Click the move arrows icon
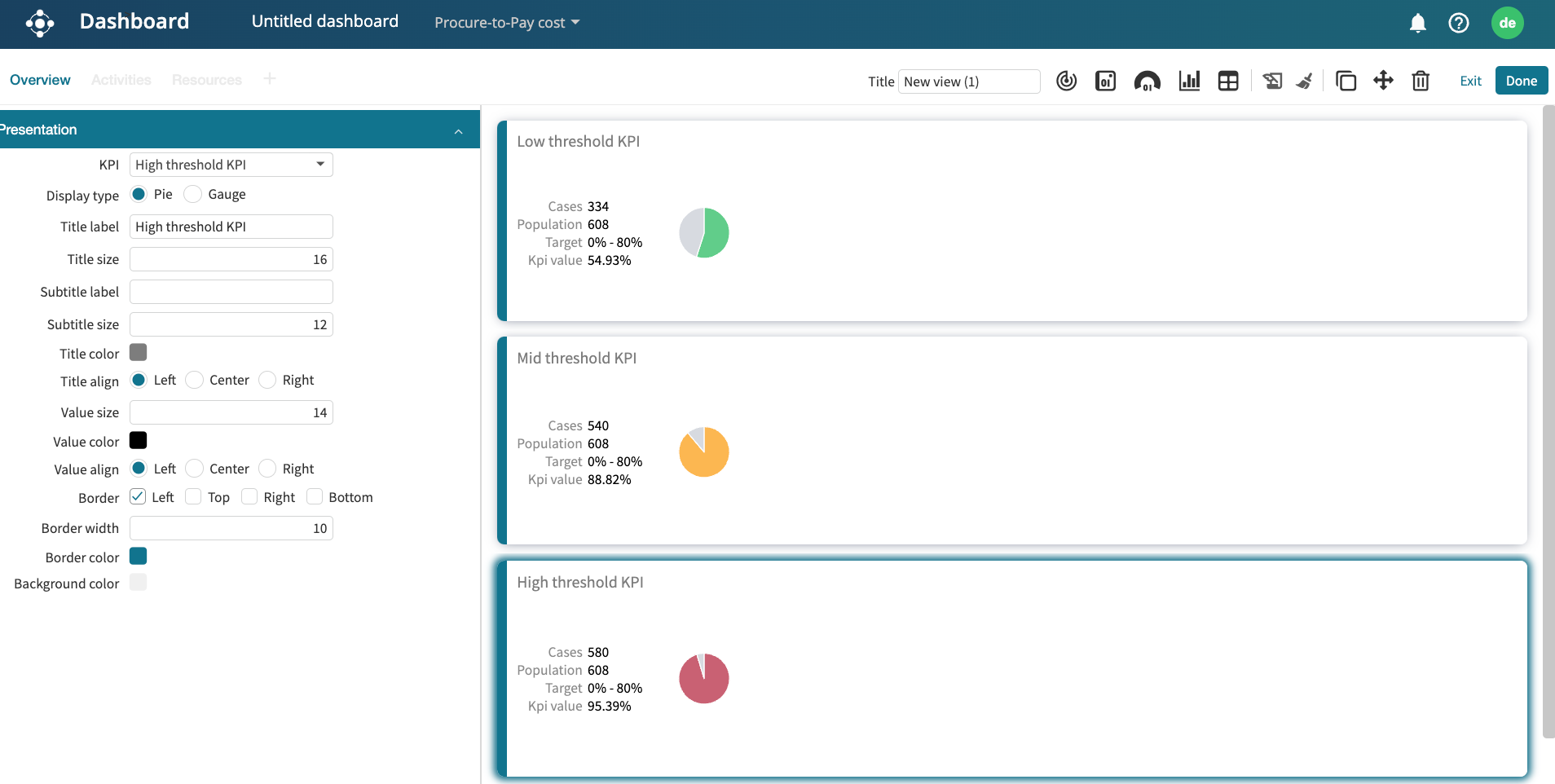The height and width of the screenshot is (784, 1555). click(1383, 81)
